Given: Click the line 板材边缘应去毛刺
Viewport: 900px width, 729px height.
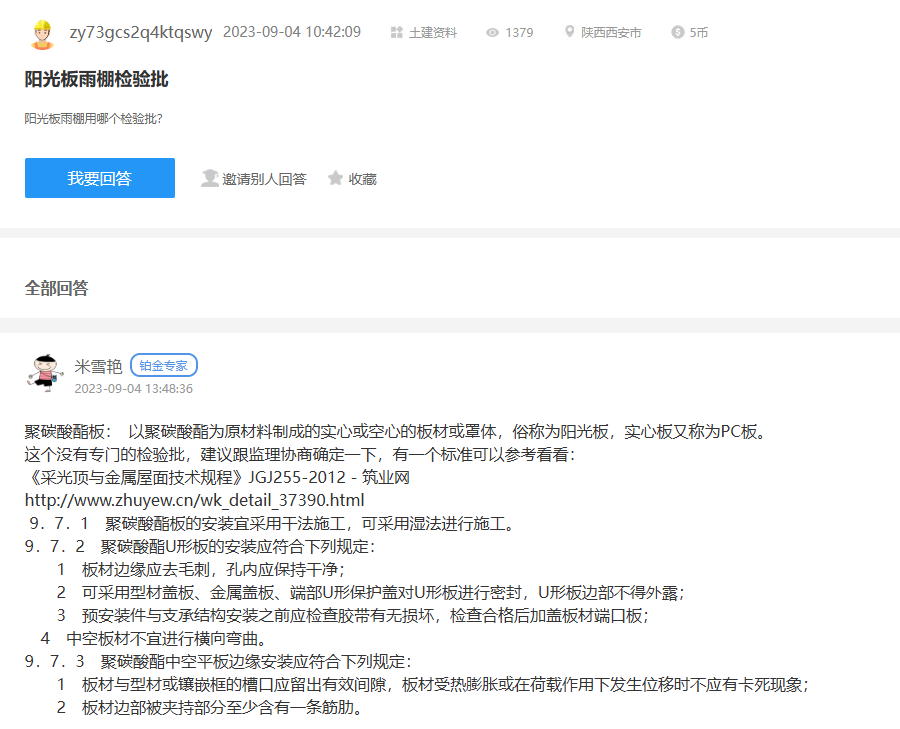Looking at the screenshot, I should [201, 569].
